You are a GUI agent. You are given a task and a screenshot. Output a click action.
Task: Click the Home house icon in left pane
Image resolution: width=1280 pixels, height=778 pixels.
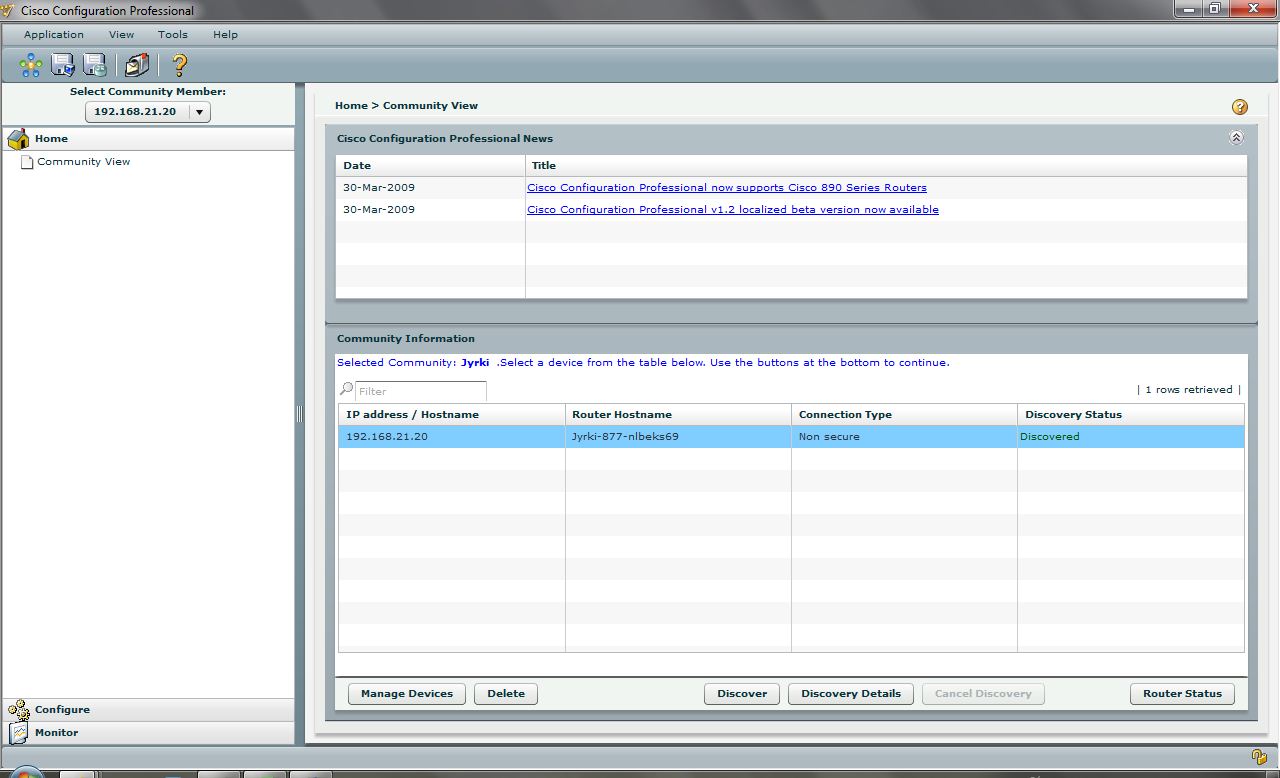click(18, 139)
